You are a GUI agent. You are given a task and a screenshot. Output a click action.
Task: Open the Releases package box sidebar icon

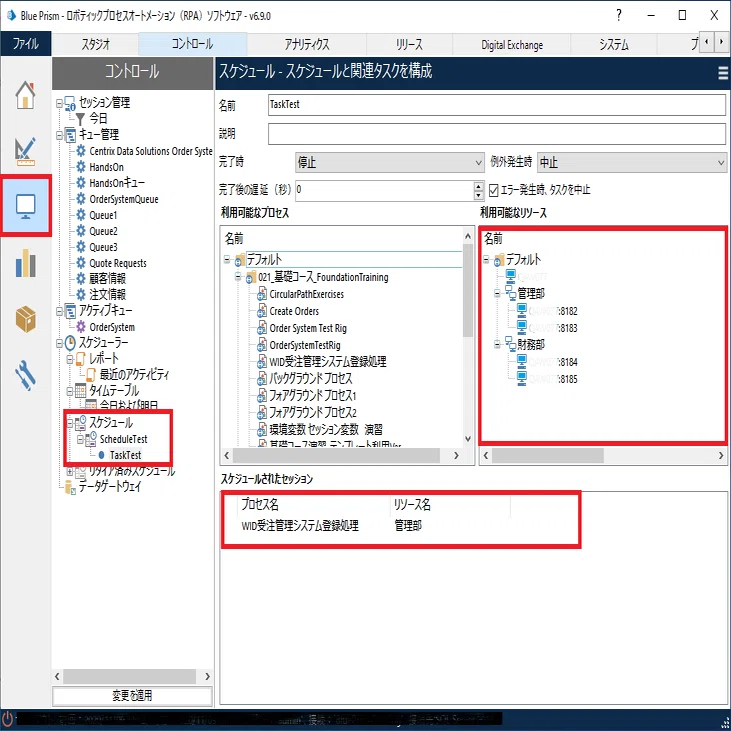(25, 319)
